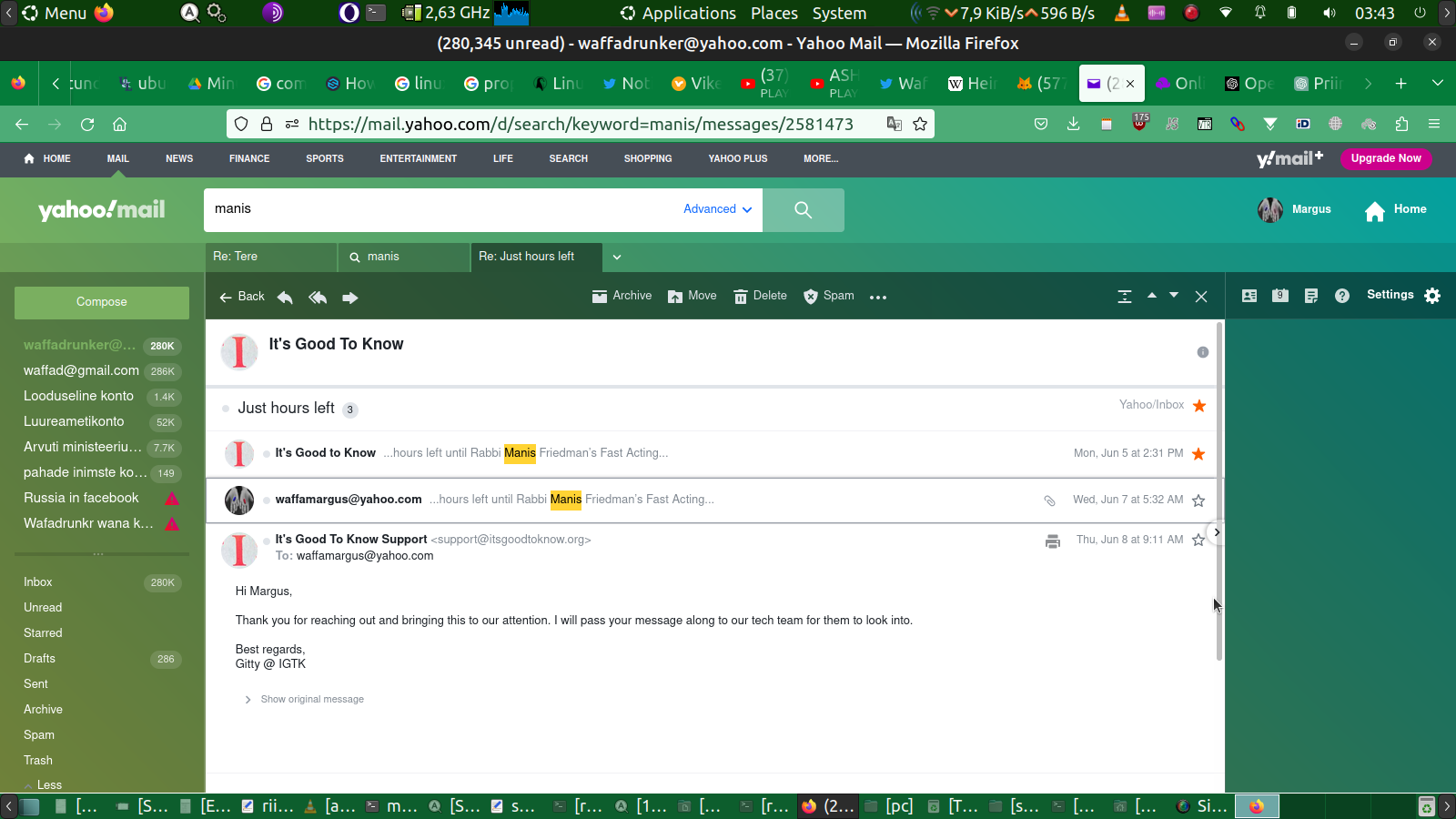Click the Home house icon near Margus
Image resolution: width=1456 pixels, height=819 pixels.
1375,211
